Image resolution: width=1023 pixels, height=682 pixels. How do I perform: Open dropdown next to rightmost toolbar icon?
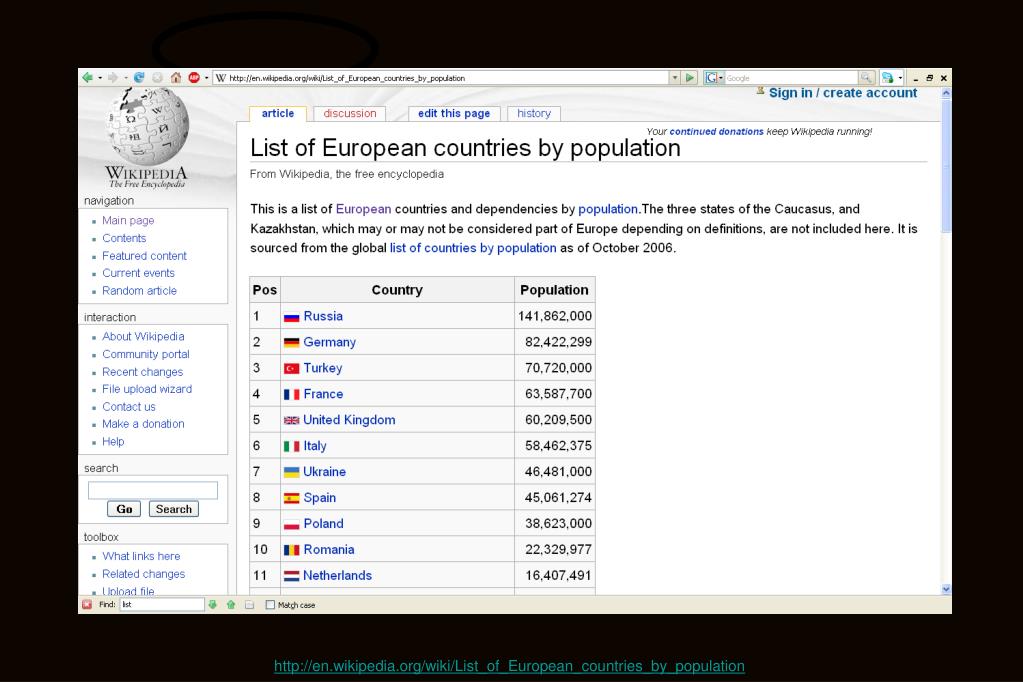pyautogui.click(x=900, y=78)
